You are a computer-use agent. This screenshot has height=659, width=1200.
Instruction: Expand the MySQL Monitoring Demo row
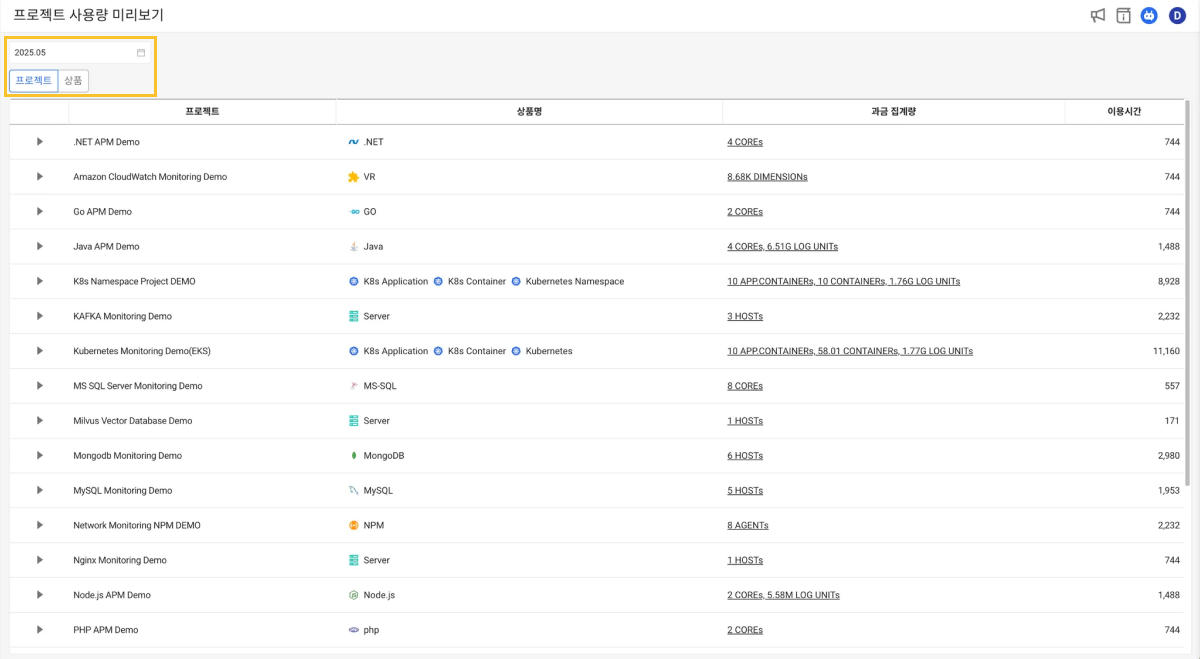(40, 491)
